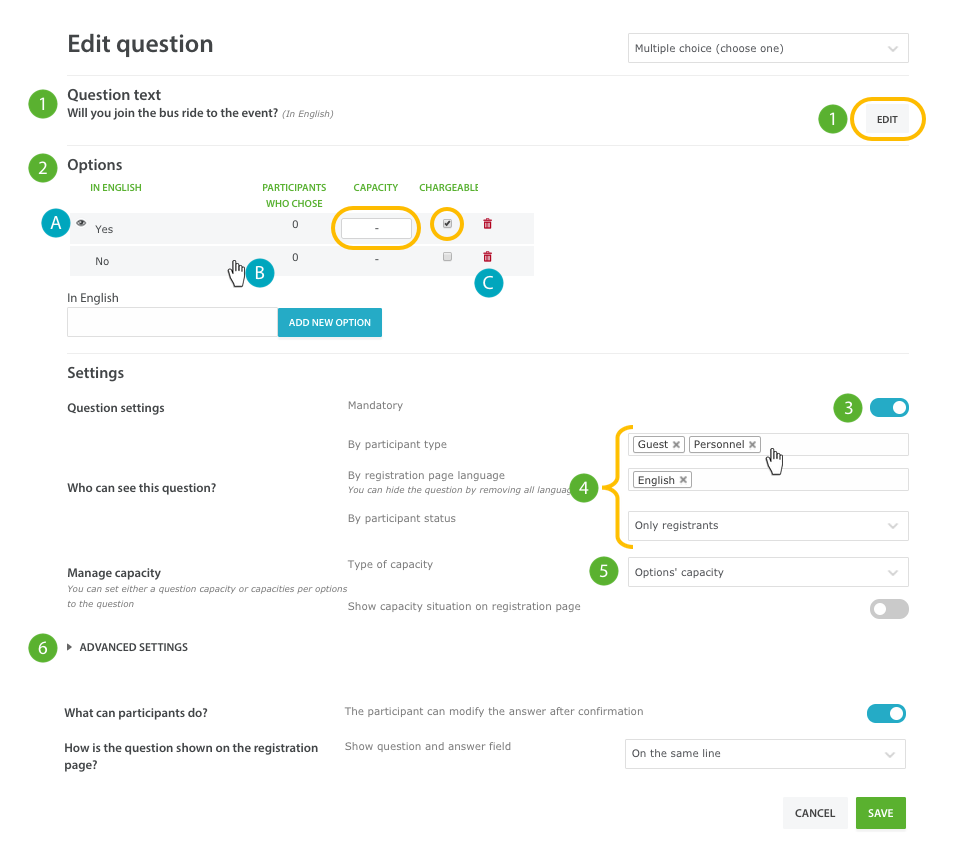Open the Only registrants status dropdown
The width and height of the screenshot is (967, 850).
768,526
